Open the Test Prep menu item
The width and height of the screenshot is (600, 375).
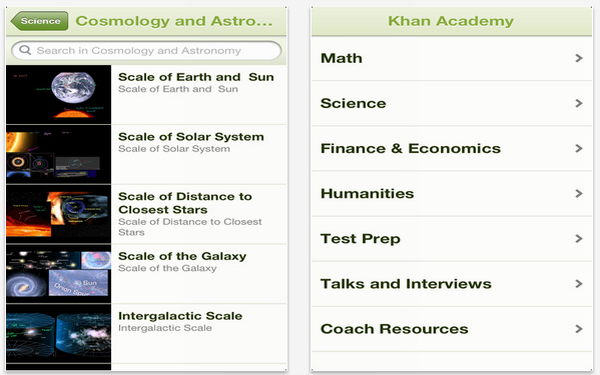(452, 239)
